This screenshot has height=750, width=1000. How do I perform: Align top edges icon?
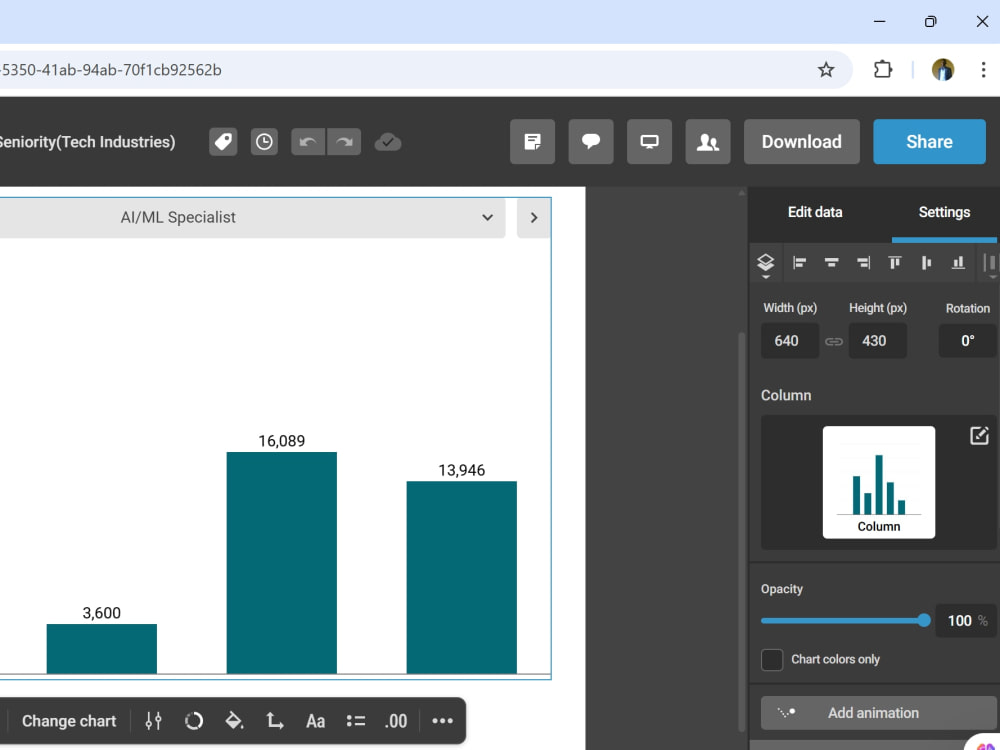[895, 263]
